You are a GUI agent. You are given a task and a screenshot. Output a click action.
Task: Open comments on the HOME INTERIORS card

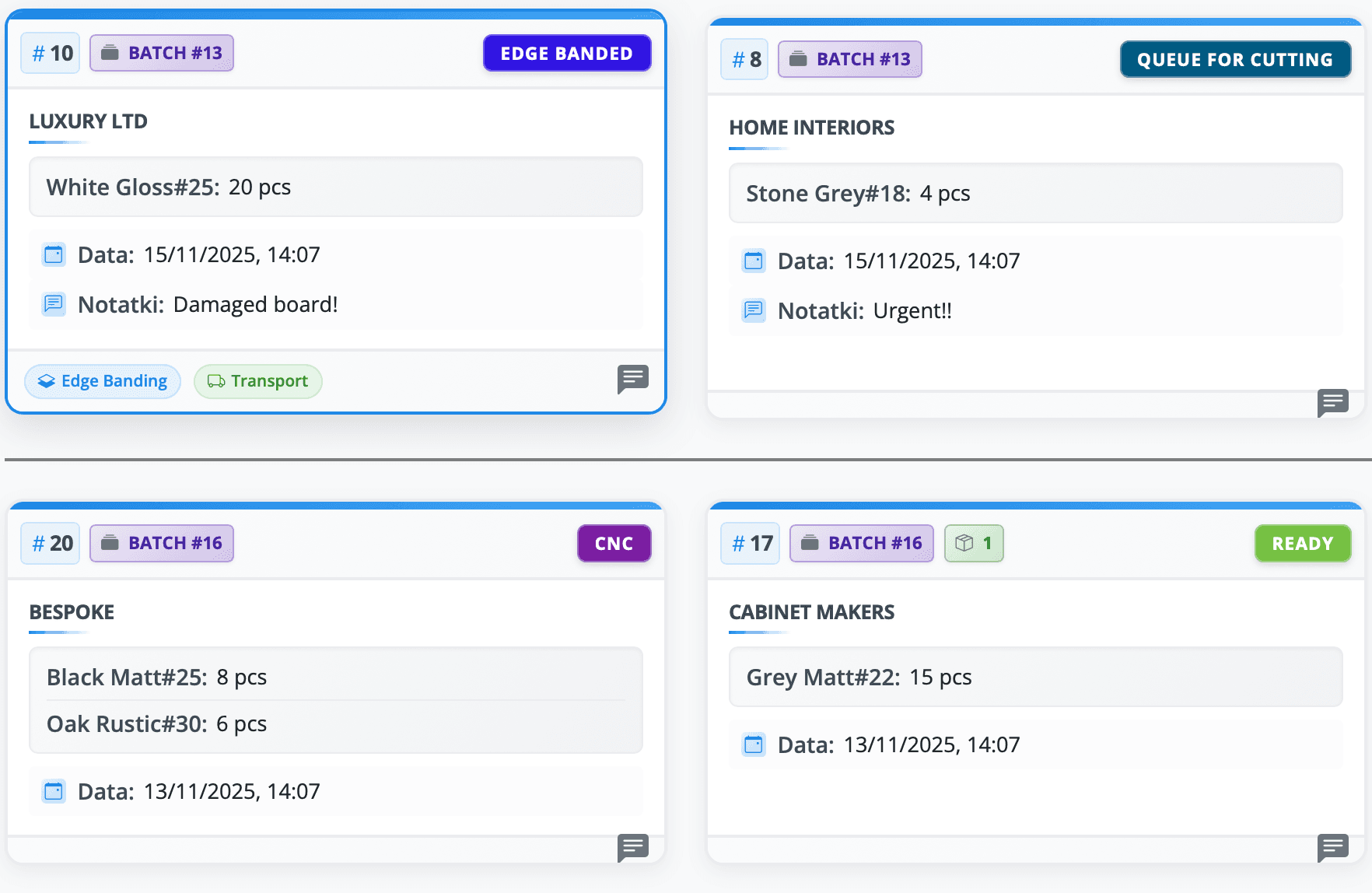point(1332,403)
